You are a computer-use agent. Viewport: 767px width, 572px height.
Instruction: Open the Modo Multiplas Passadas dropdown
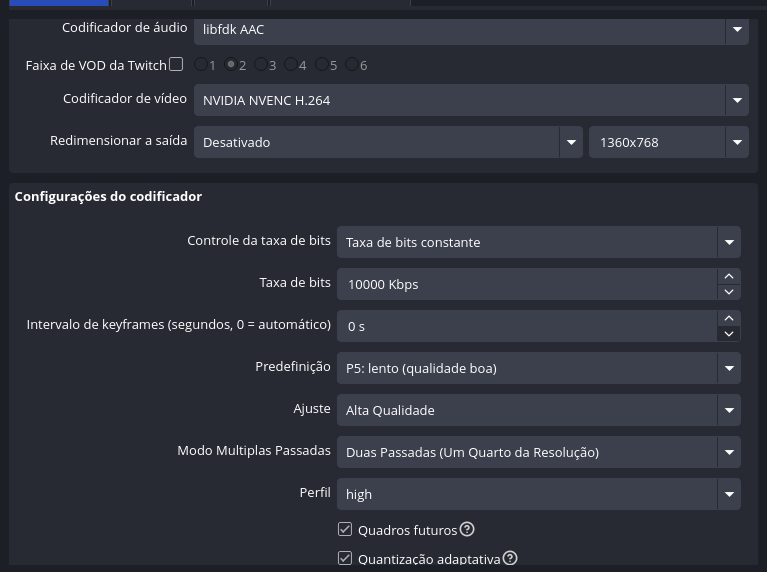(x=729, y=452)
